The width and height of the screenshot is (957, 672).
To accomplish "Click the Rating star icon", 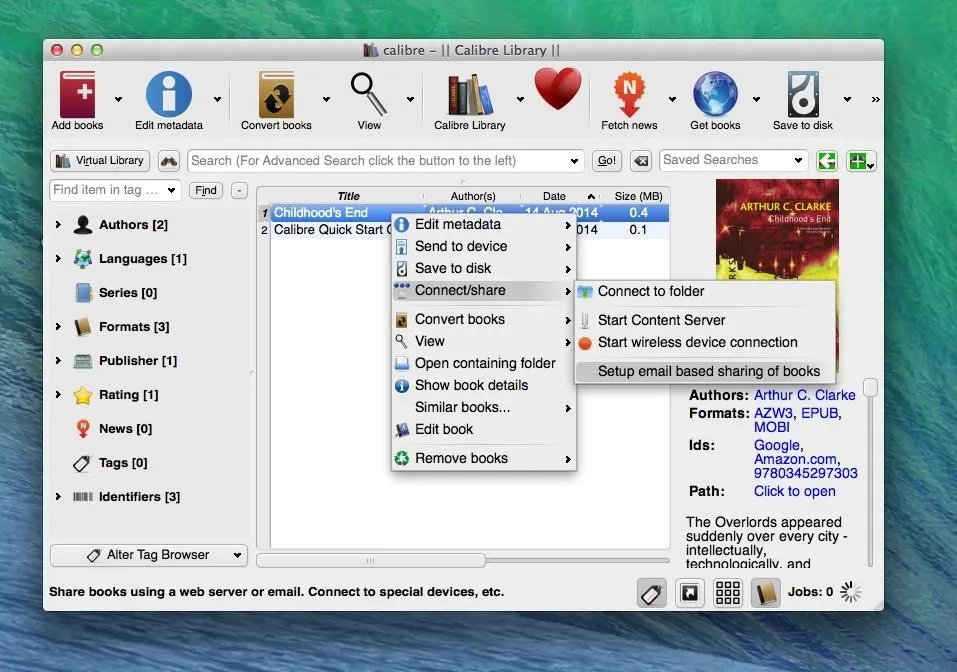I will click(82, 395).
